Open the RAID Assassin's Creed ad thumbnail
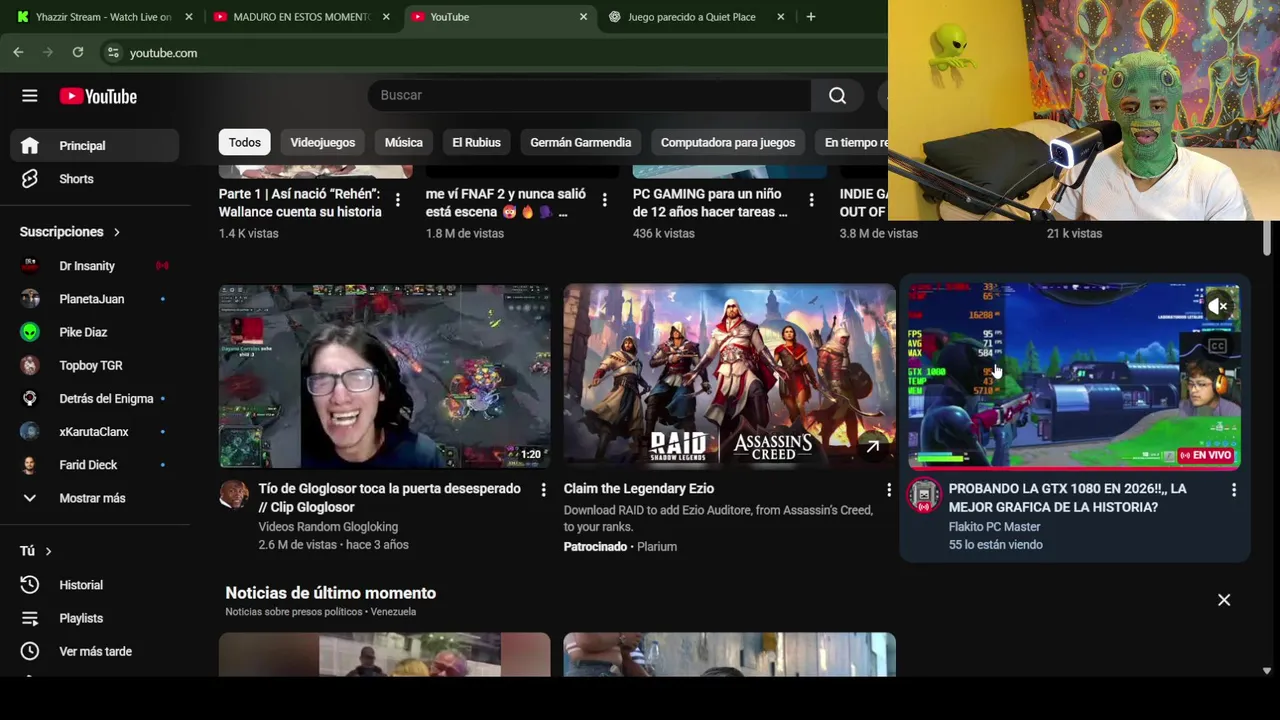The image size is (1280, 720). pos(729,376)
